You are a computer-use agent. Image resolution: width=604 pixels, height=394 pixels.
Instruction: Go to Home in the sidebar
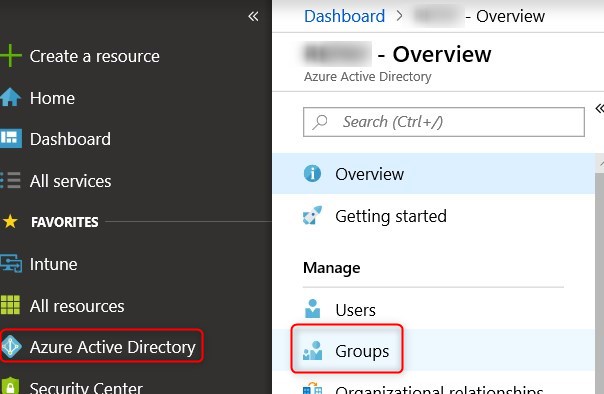pyautogui.click(x=52, y=98)
